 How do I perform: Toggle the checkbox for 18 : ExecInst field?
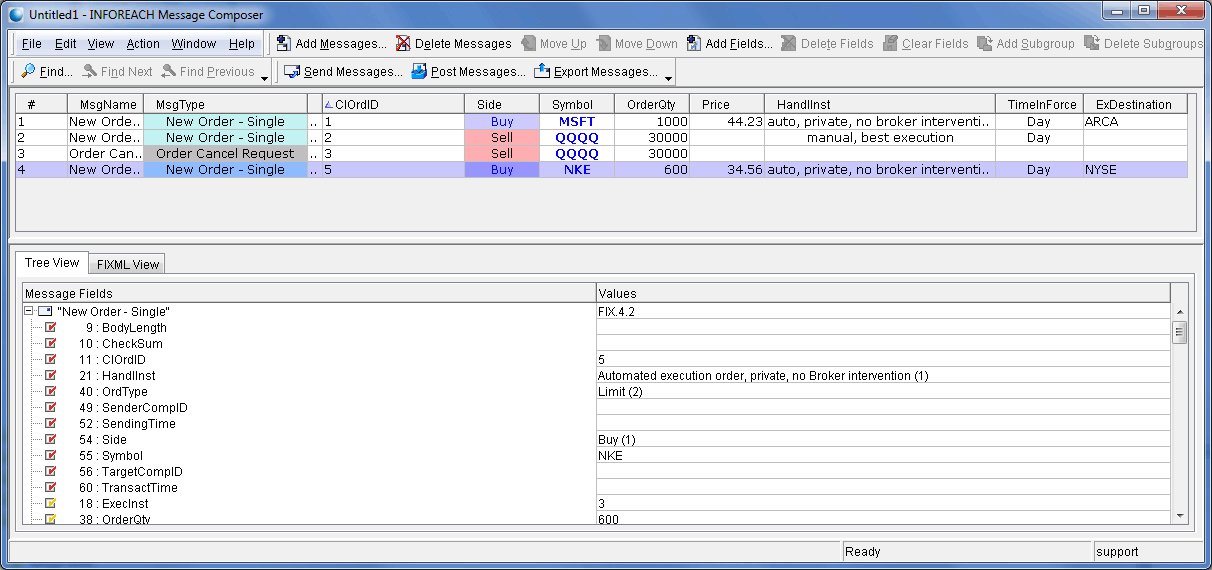pyautogui.click(x=51, y=504)
